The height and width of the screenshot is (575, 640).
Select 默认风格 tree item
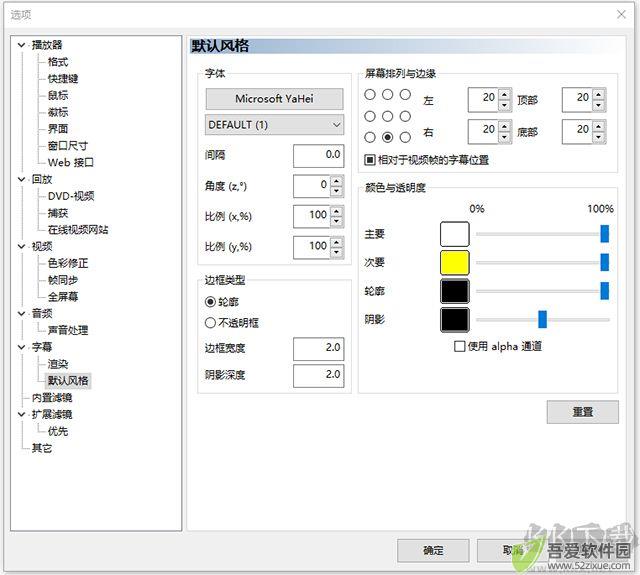click(x=68, y=381)
